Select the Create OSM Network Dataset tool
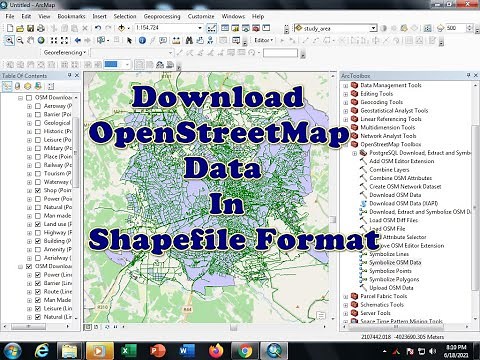Screen dimensions: 480x360 point(405,187)
